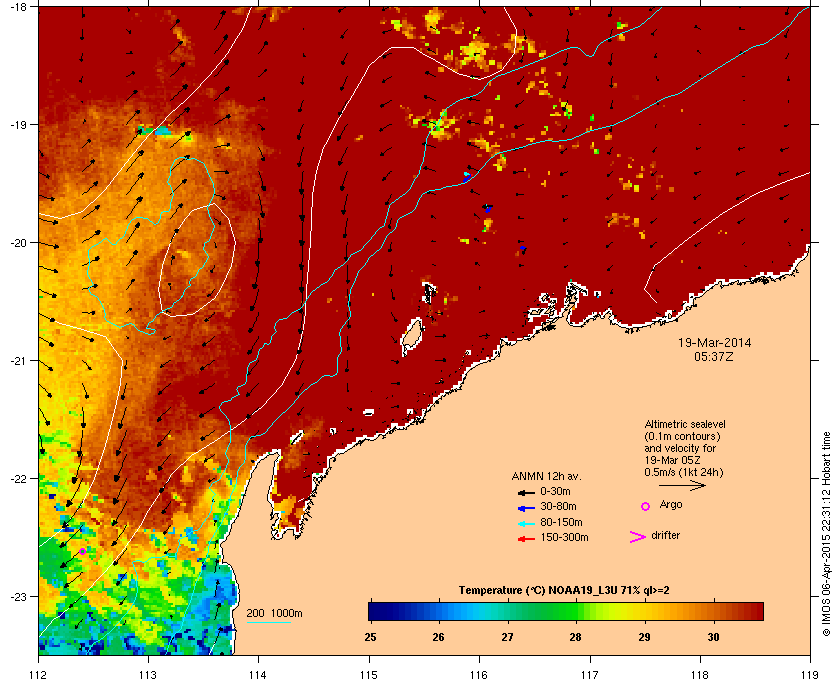The height and width of the screenshot is (680, 840).
Task: Click the longitude axis label 113
Action: click(148, 675)
